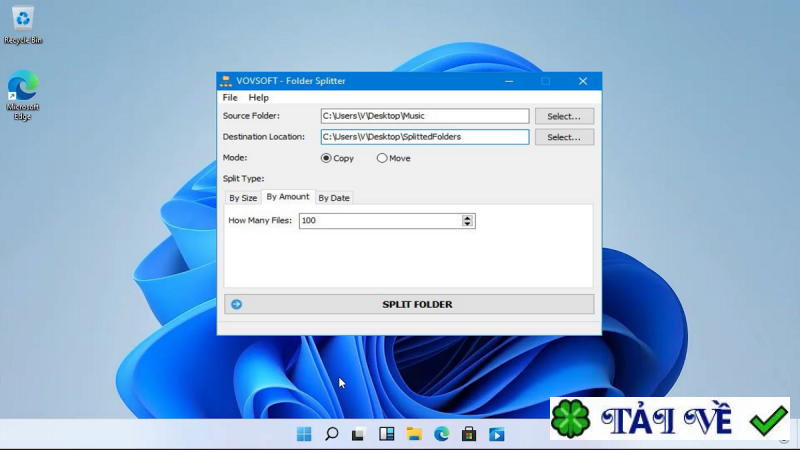800x450 pixels.
Task: Click Select button for Source Folder
Action: pyautogui.click(x=564, y=116)
